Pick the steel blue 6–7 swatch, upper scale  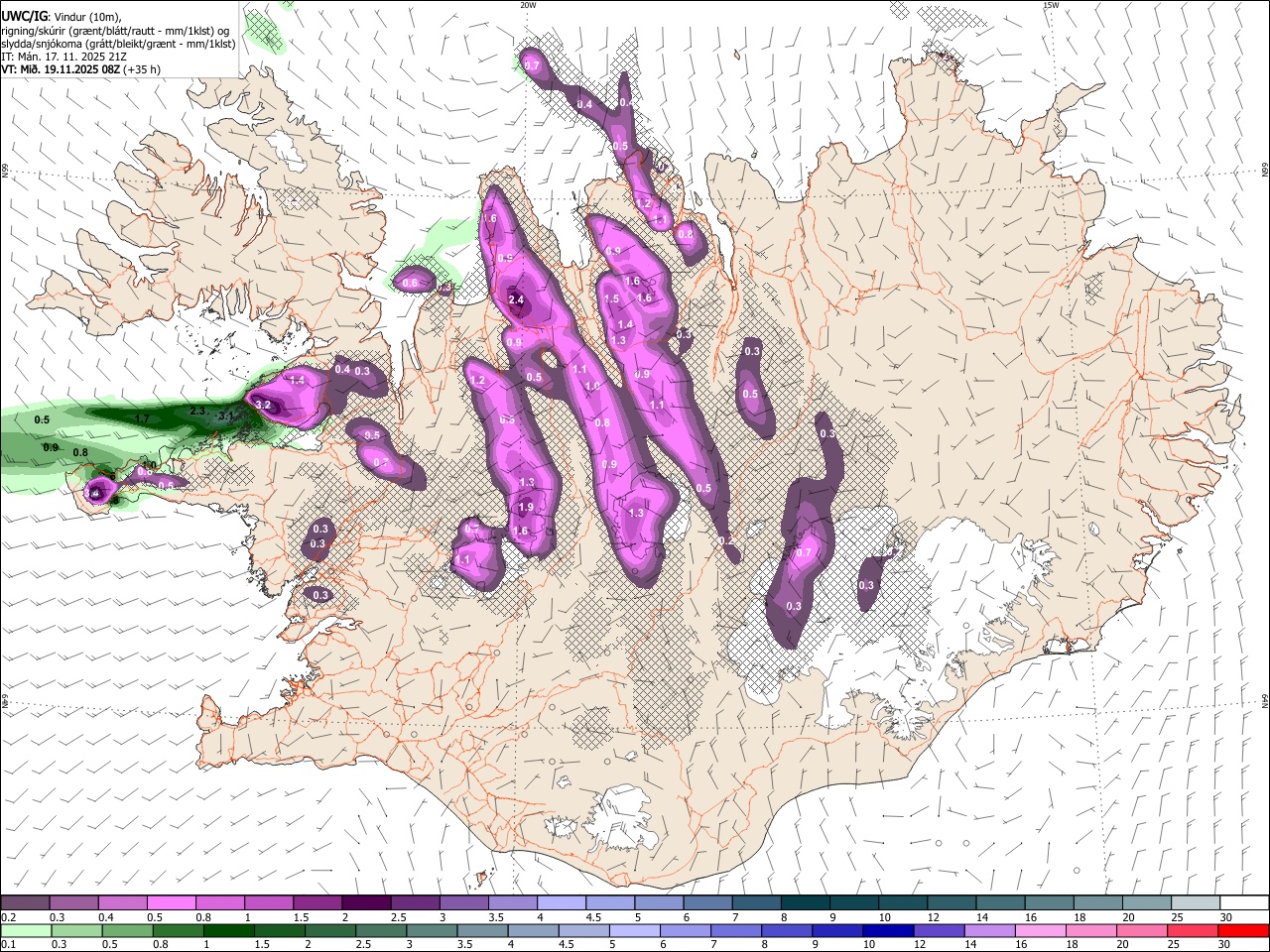point(707,902)
